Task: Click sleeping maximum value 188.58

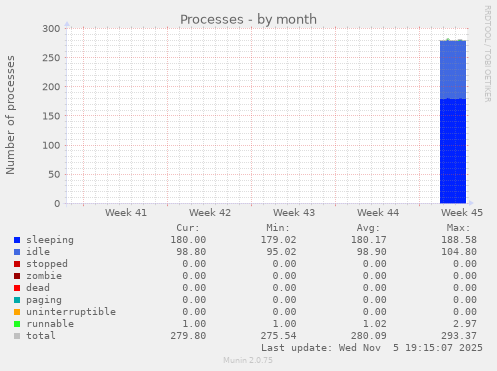Action: click(459, 240)
